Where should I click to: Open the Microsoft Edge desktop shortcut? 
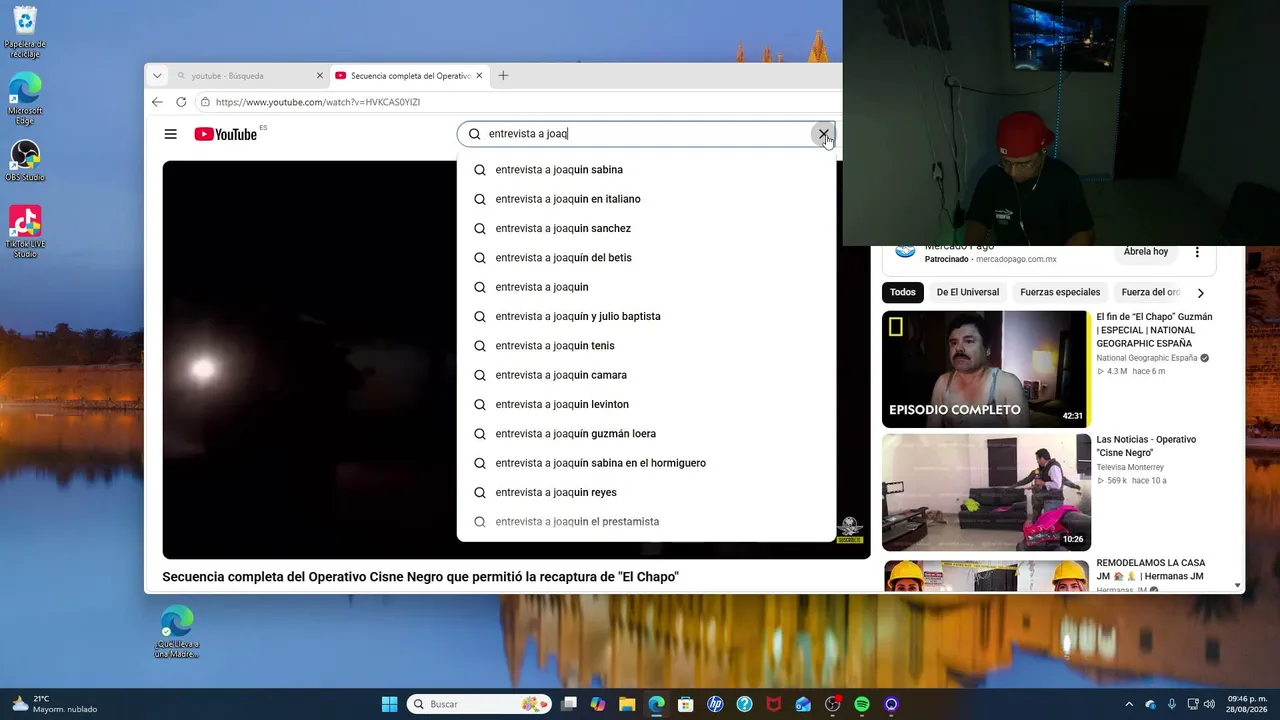(25, 99)
